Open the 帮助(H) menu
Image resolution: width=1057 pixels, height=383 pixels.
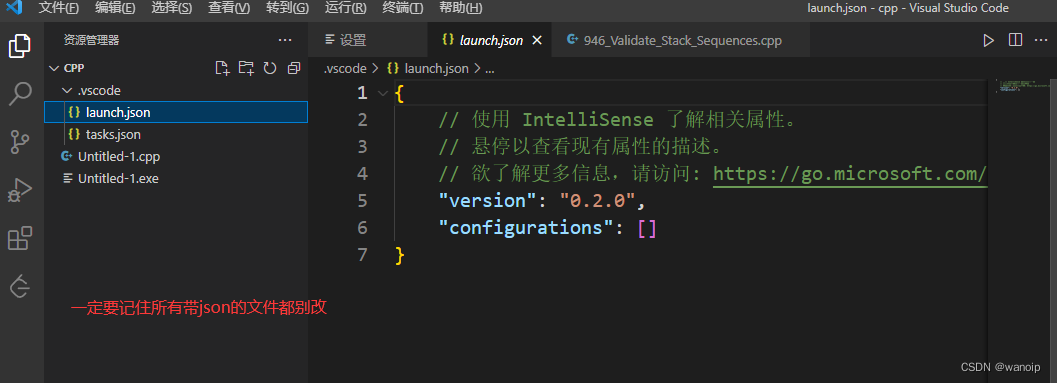(460, 8)
